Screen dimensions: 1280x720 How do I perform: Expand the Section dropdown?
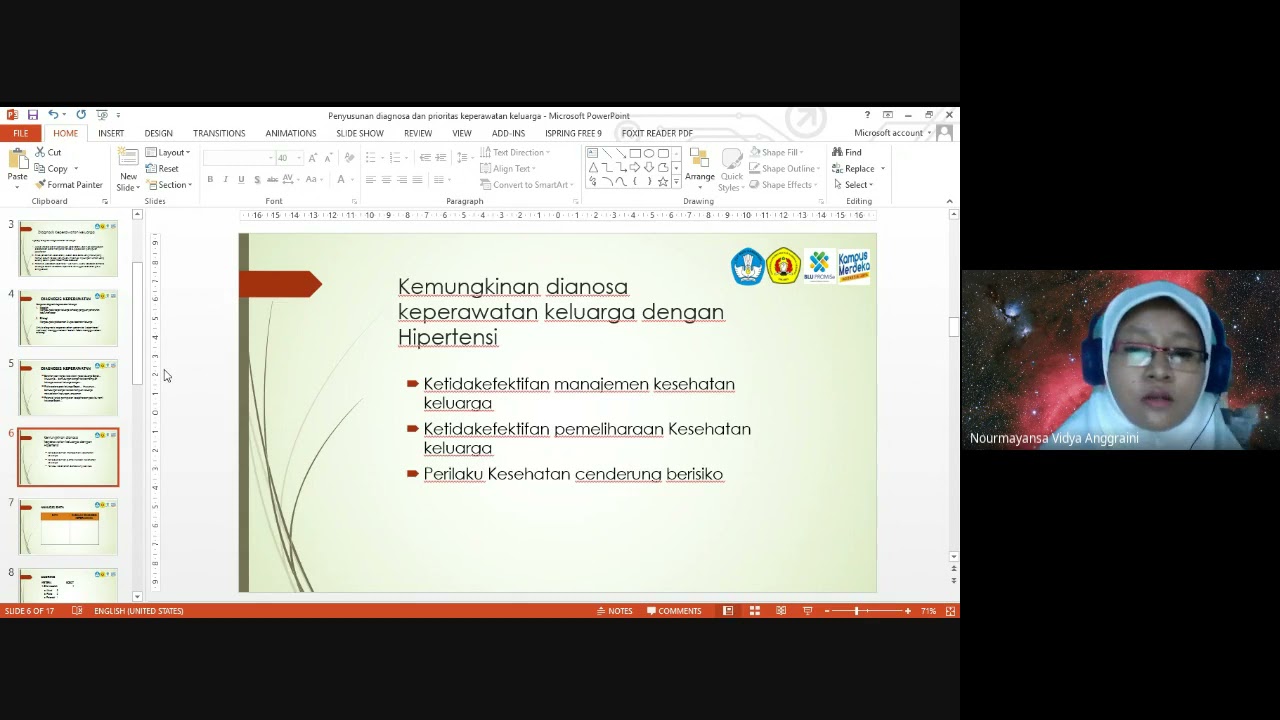(169, 185)
